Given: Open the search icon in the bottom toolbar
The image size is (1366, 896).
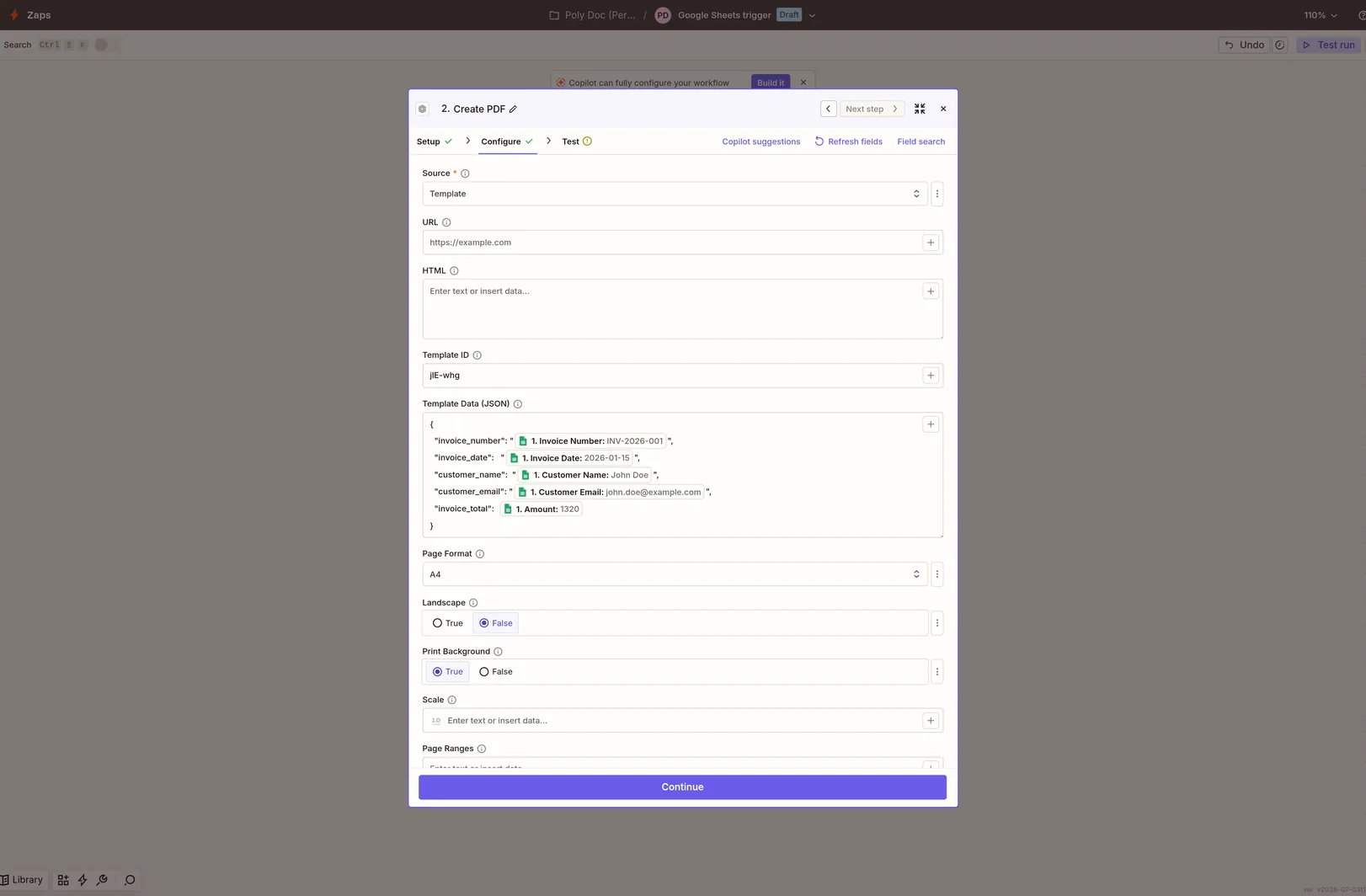Looking at the screenshot, I should coord(130,880).
